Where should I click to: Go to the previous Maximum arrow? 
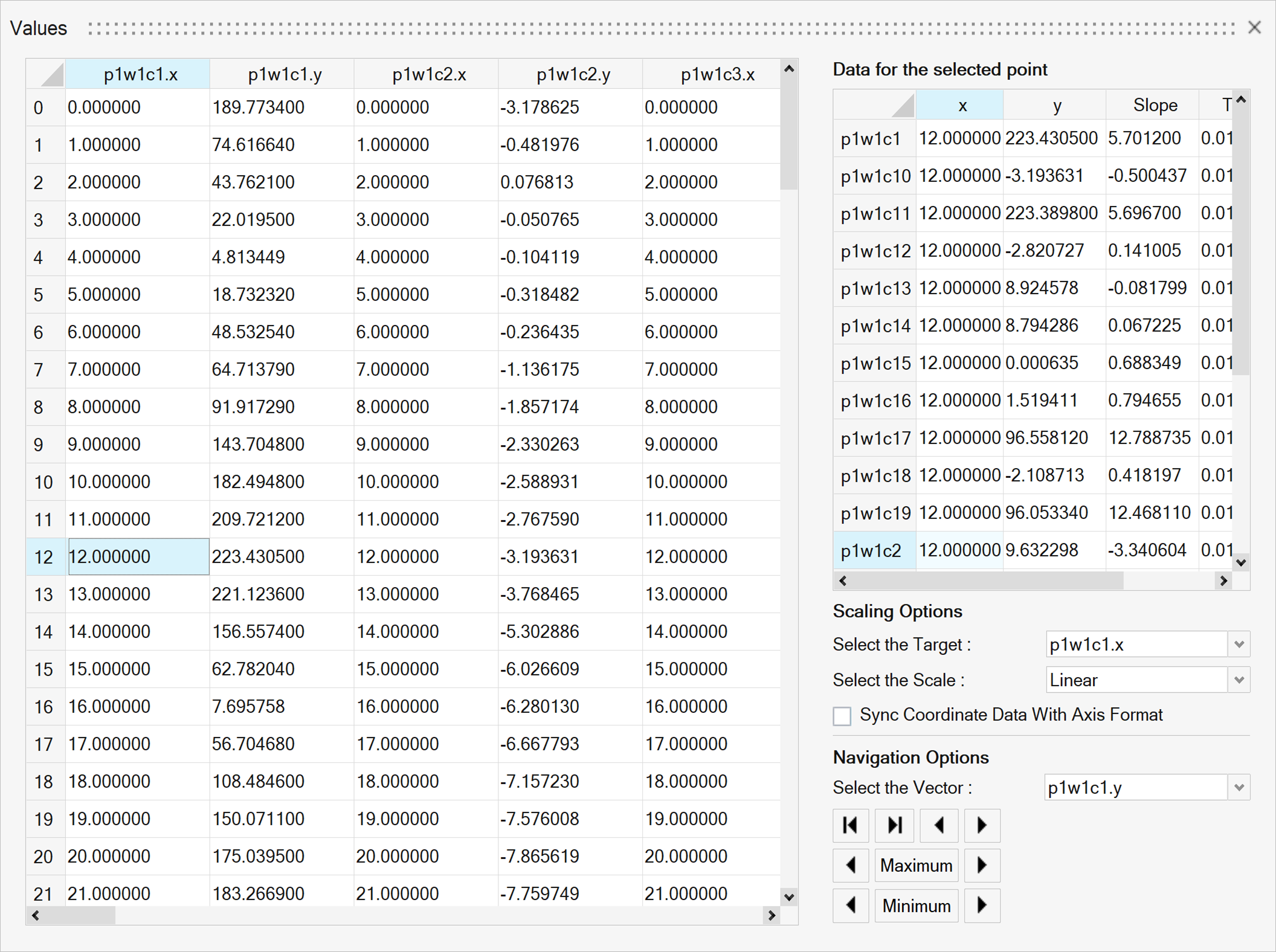coord(850,866)
